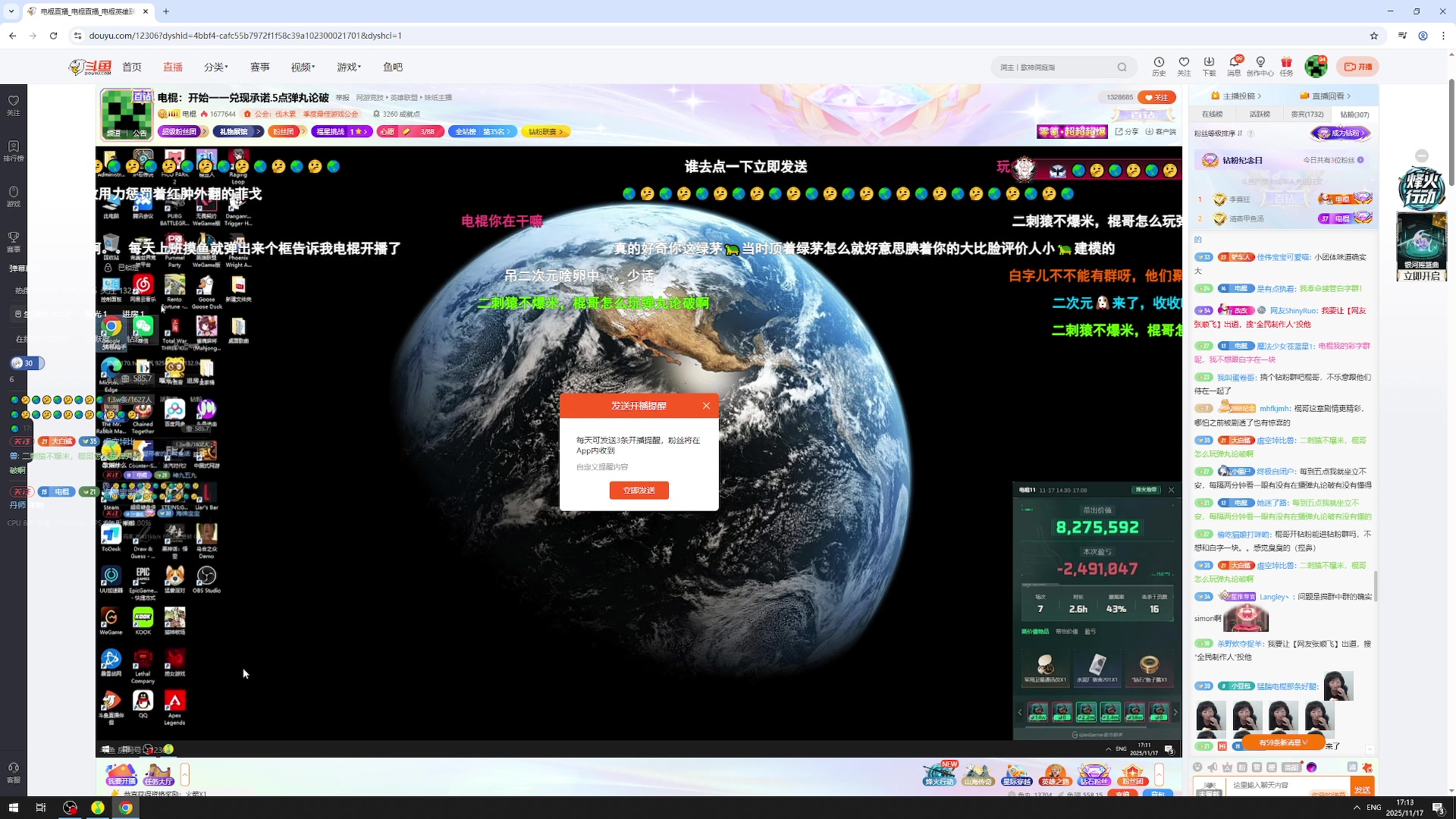Close the 发送开播提醒 dialog
The width and height of the screenshot is (1456, 819).
pyautogui.click(x=706, y=406)
